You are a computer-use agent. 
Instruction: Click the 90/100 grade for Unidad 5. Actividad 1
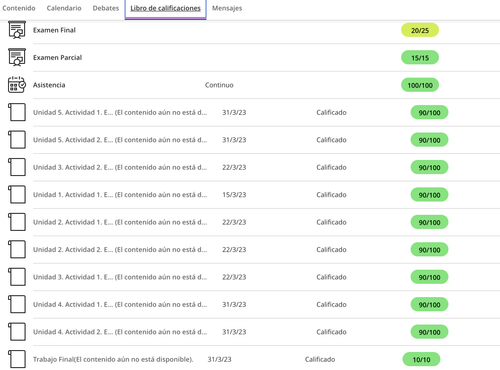coord(429,112)
